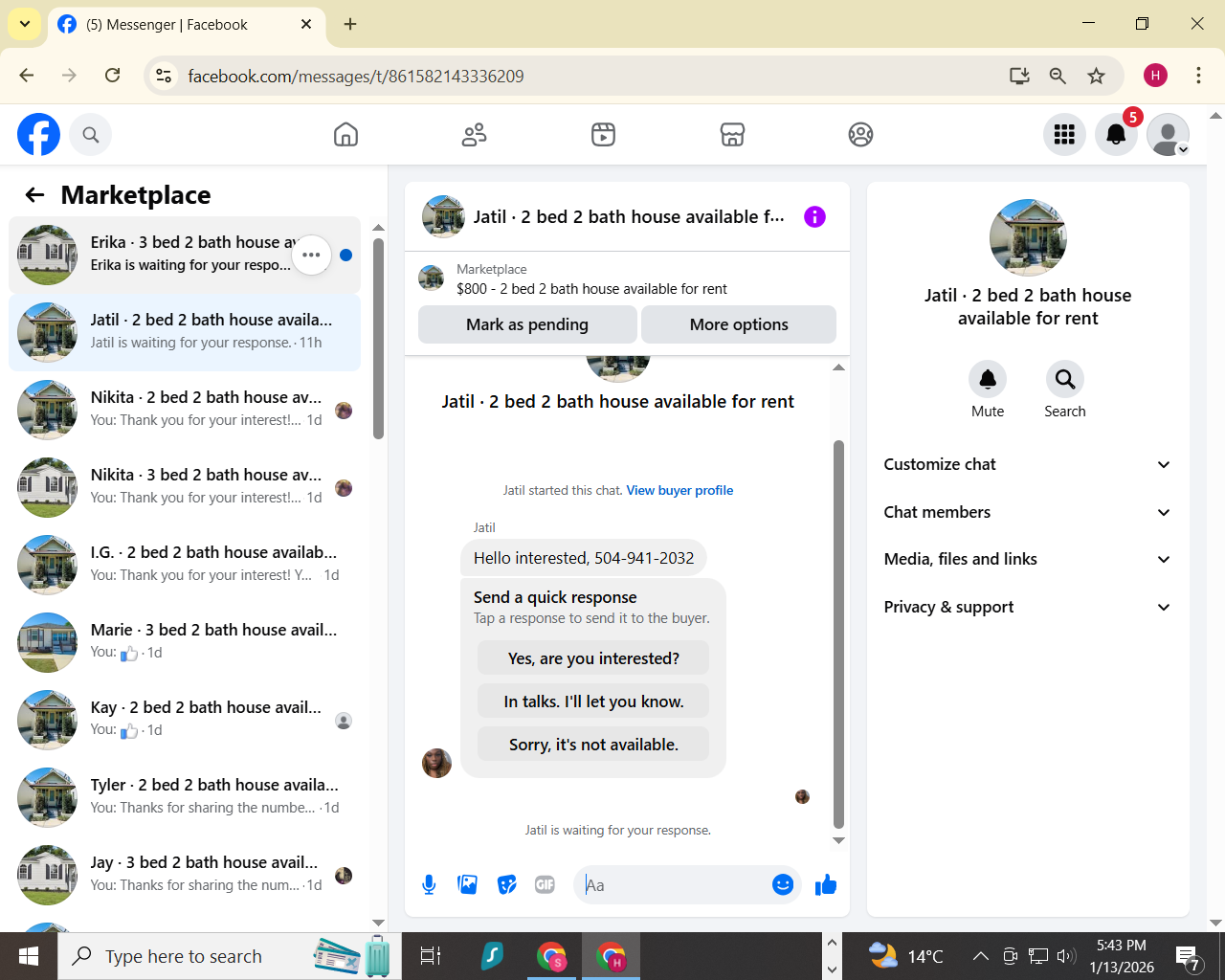Click the Facebook search magnifier icon
The width and height of the screenshot is (1225, 980).
[91, 135]
